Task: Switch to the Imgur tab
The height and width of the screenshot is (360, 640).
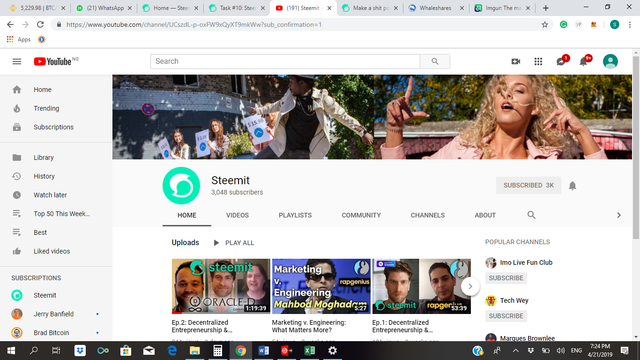Action: [502, 8]
